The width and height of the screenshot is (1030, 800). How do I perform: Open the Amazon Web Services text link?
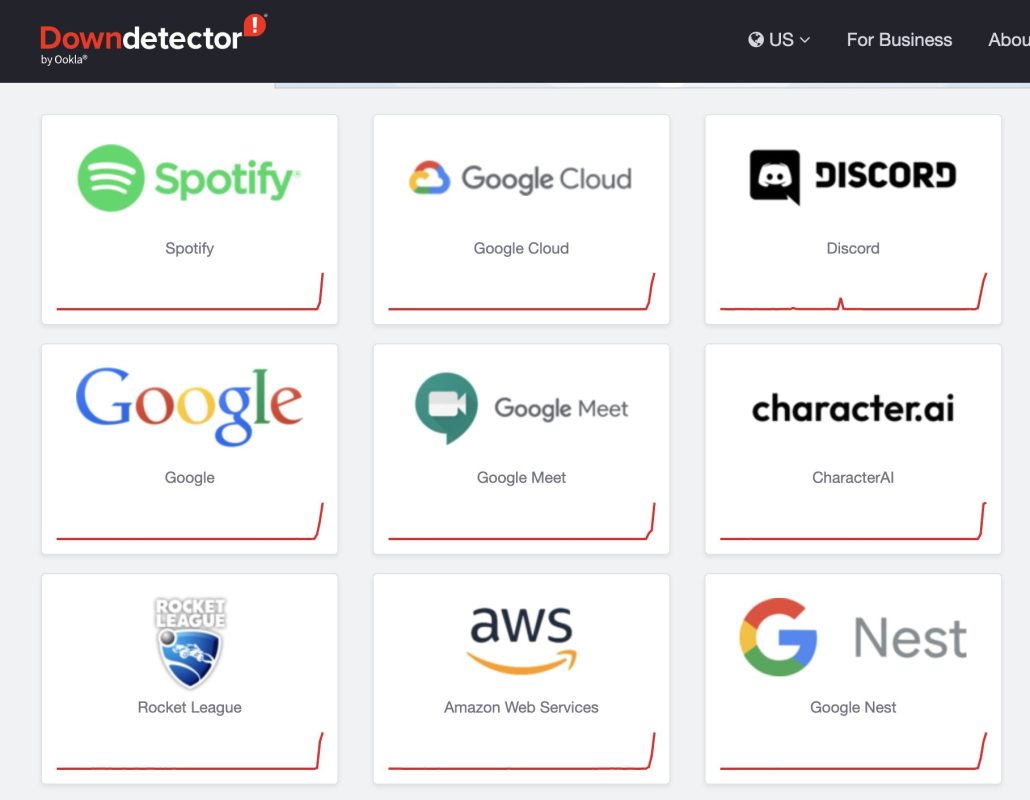tap(521, 707)
